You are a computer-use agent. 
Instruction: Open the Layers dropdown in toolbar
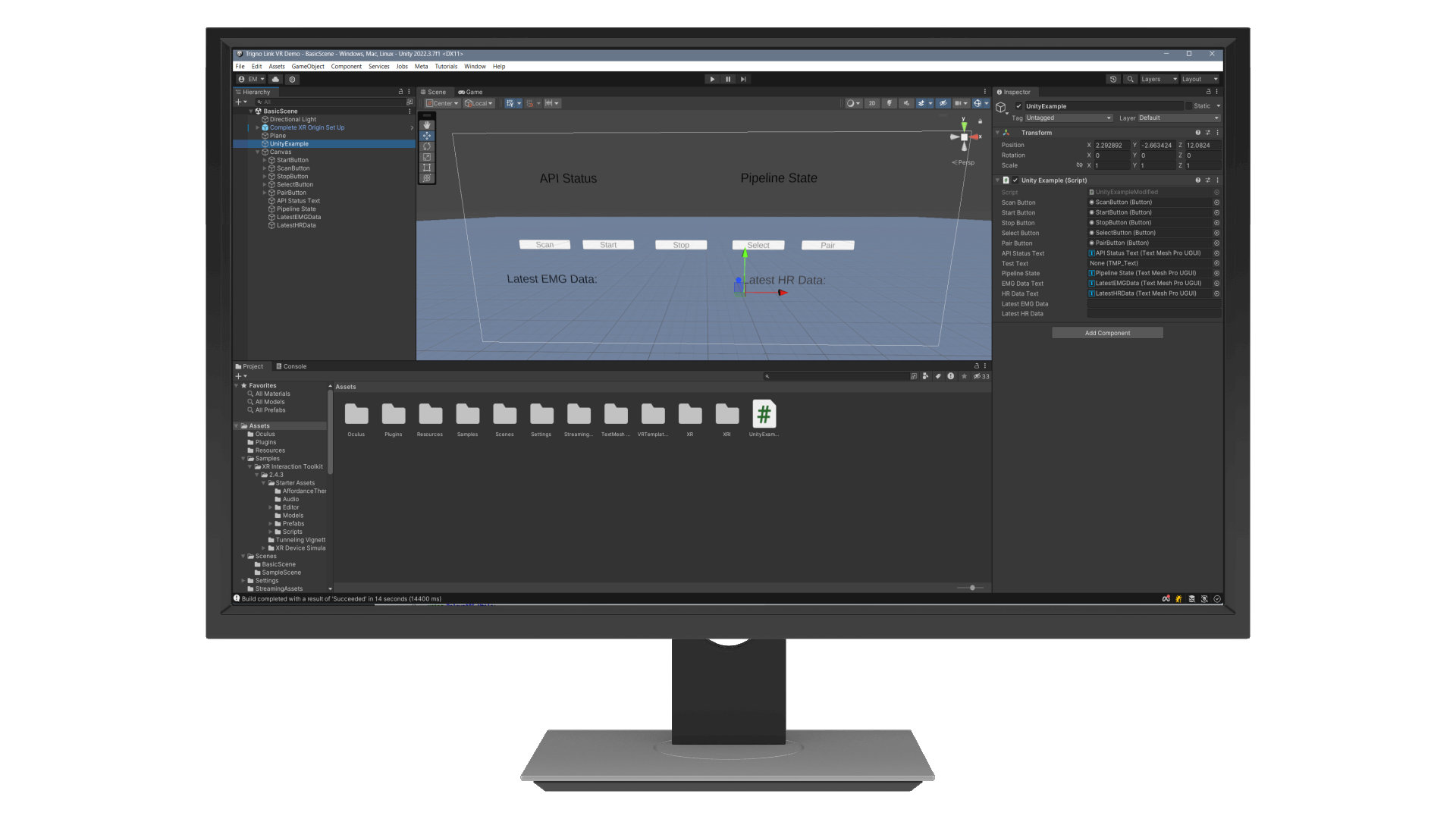pyautogui.click(x=1158, y=79)
